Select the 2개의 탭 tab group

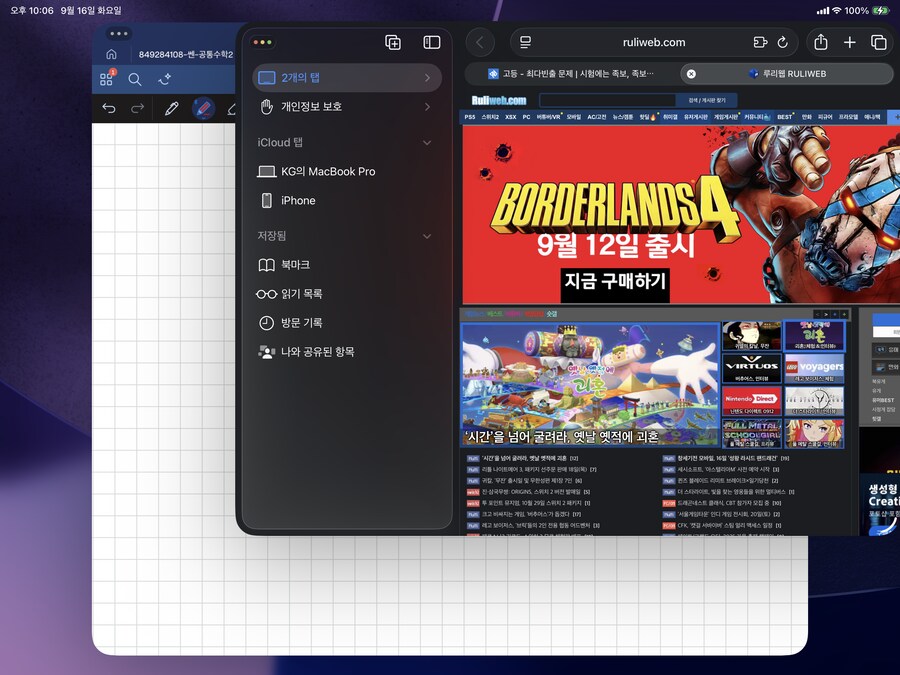tap(346, 77)
